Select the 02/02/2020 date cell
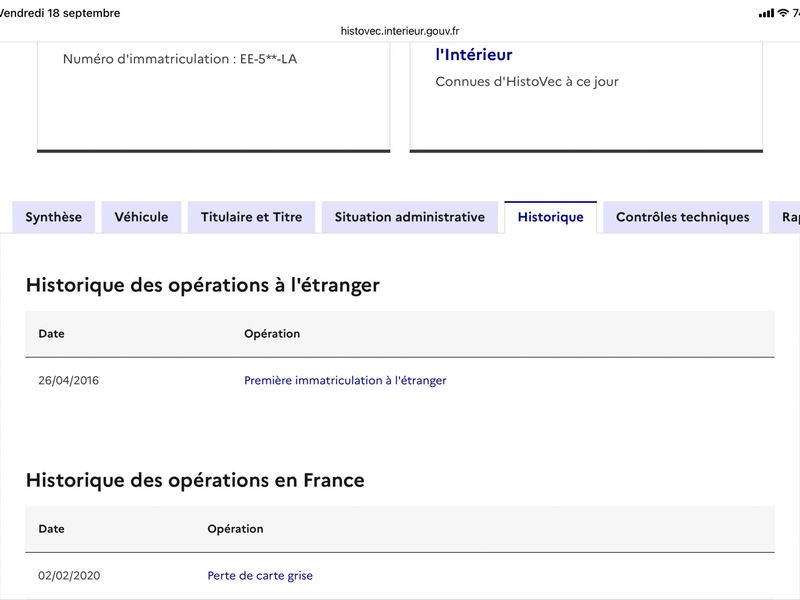 point(69,576)
